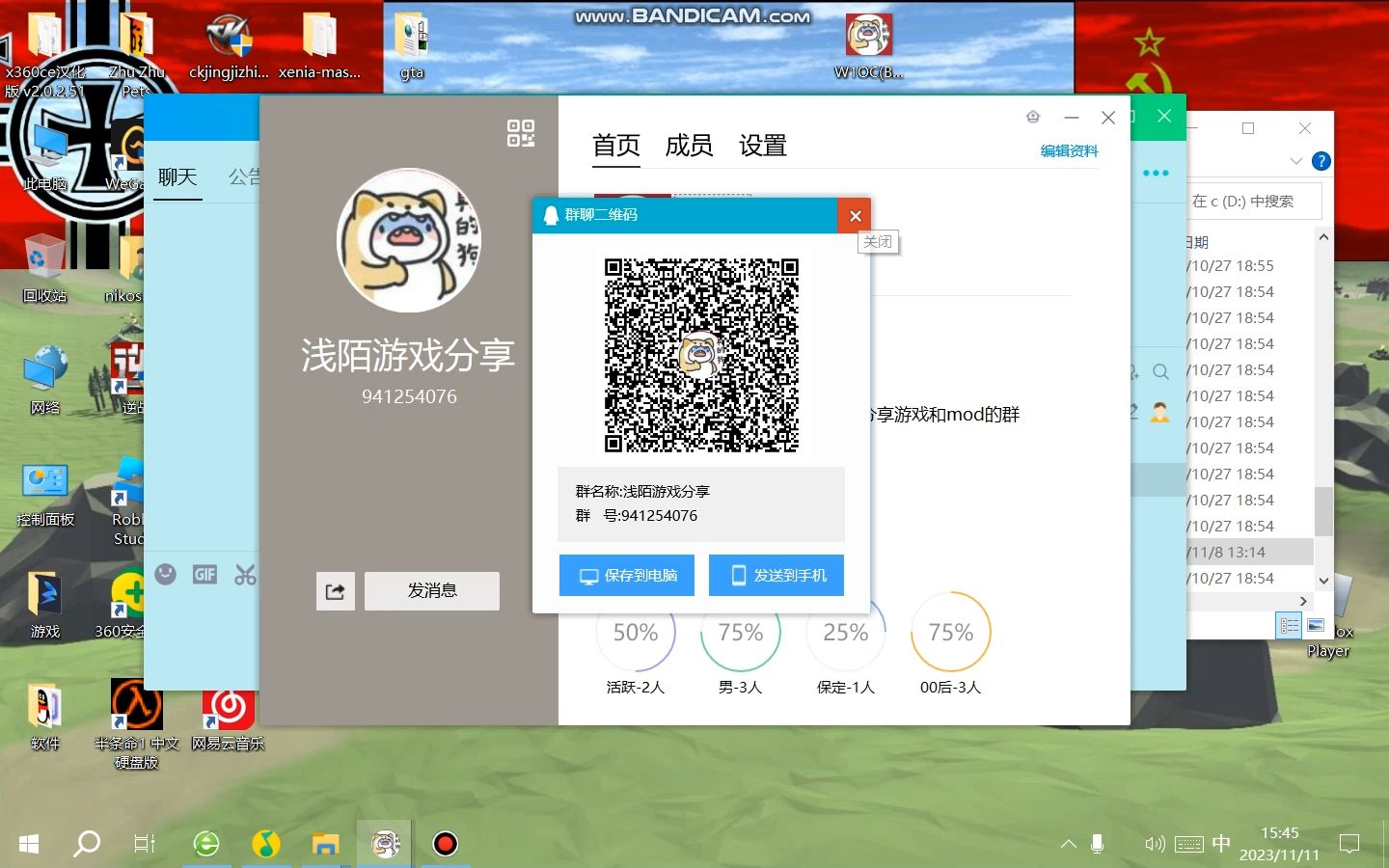Select the 11/8 13:14 row in Explorer
Image resolution: width=1389 pixels, height=868 pixels.
[1250, 552]
